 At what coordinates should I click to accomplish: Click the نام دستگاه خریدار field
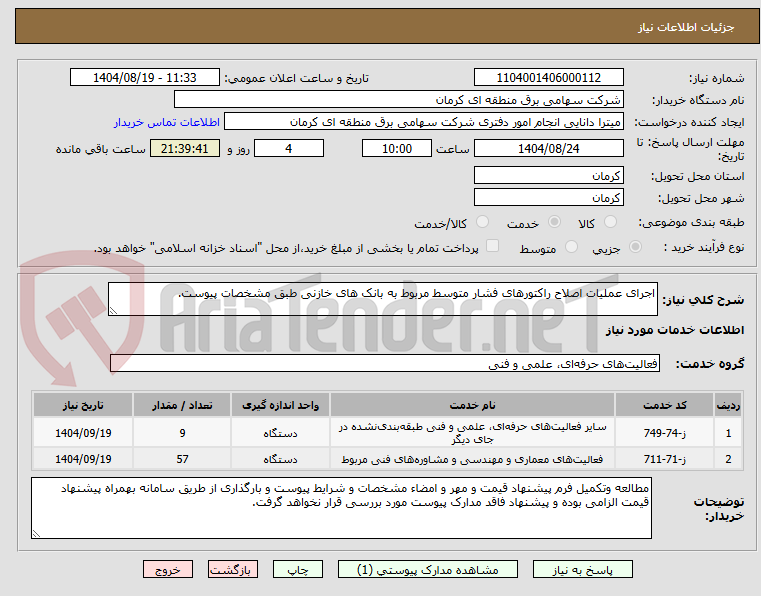398,99
